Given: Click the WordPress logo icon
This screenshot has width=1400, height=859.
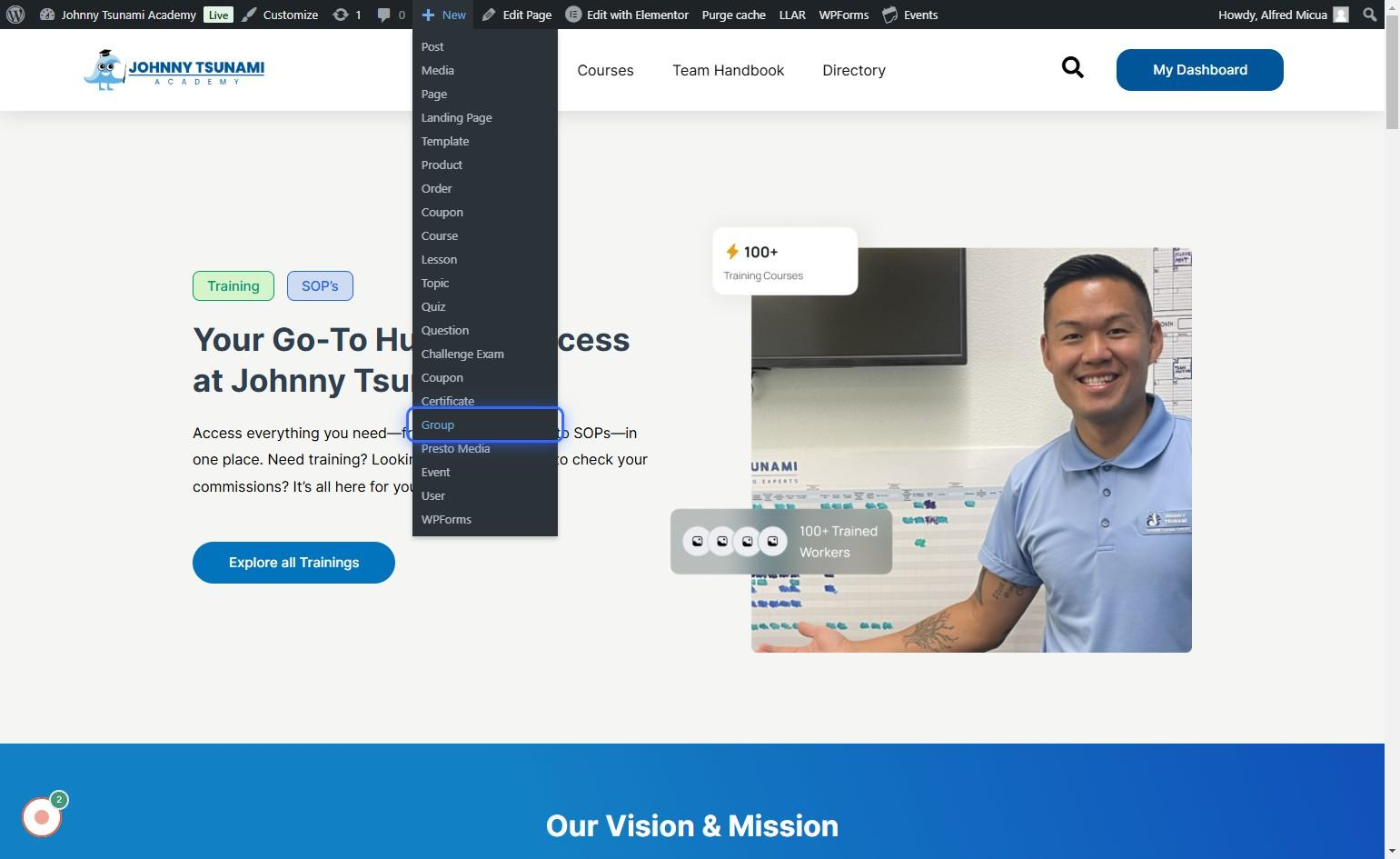Looking at the screenshot, I should tap(15, 15).
